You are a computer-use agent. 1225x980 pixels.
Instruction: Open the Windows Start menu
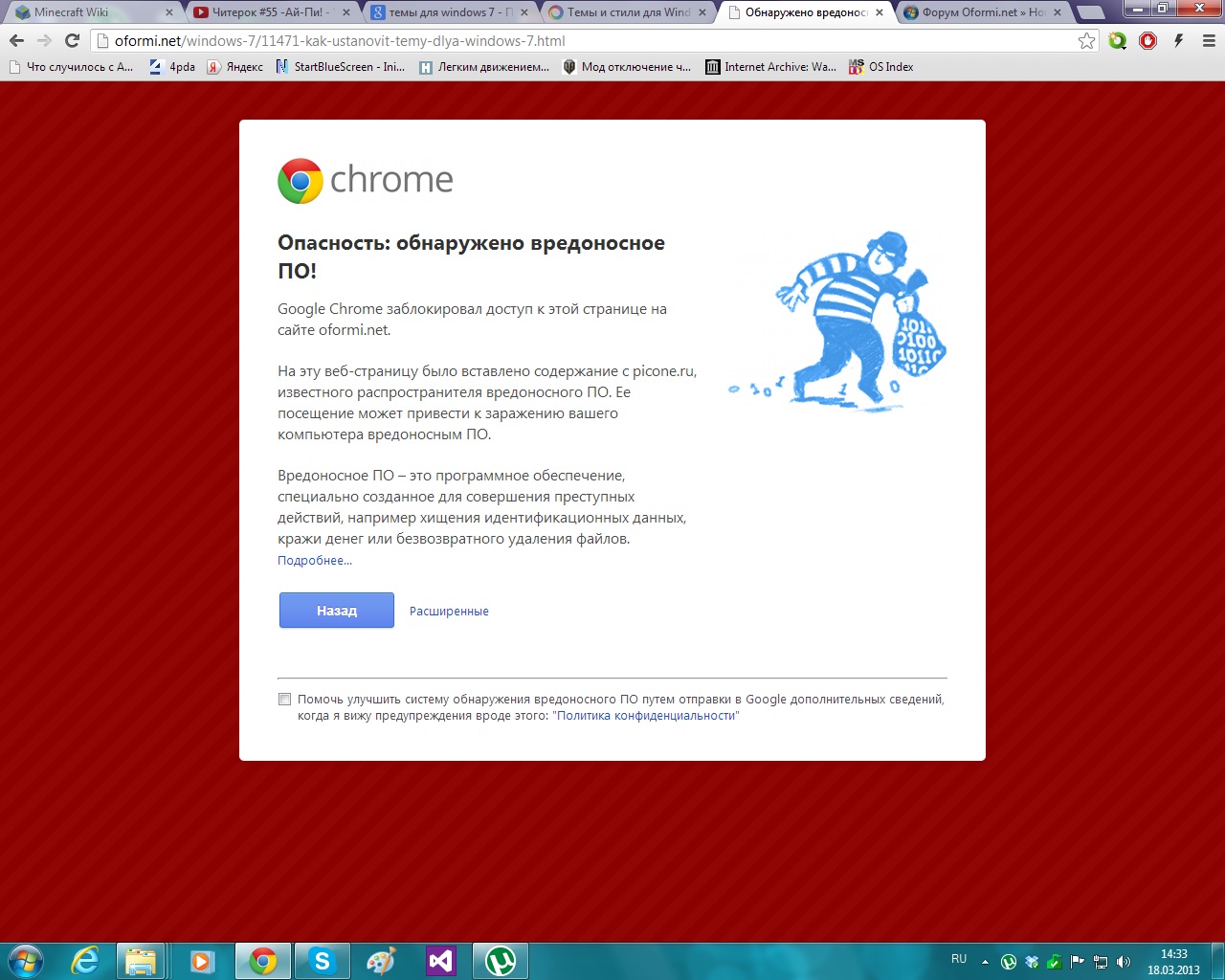pos(26,961)
